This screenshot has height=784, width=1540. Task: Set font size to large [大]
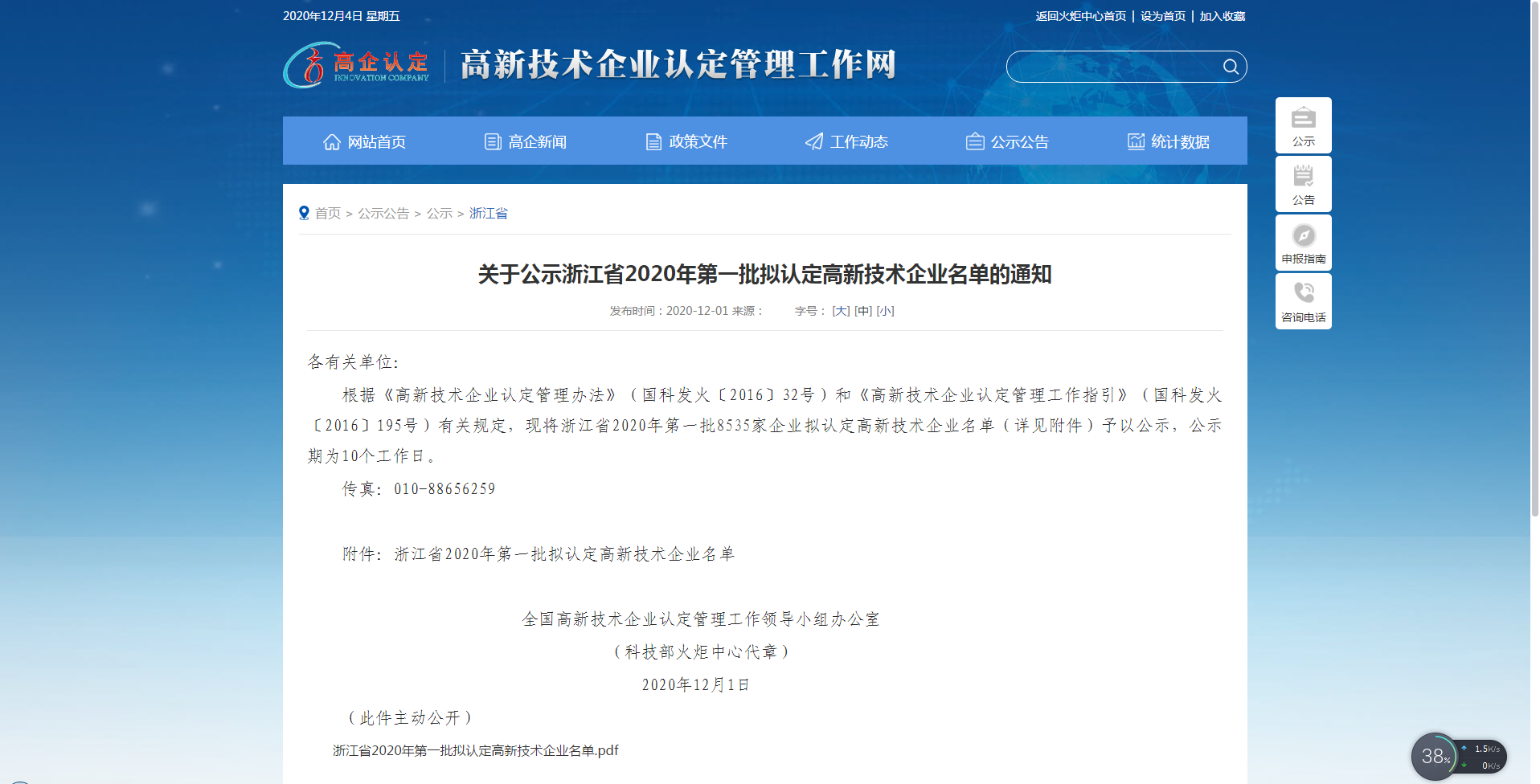[840, 311]
